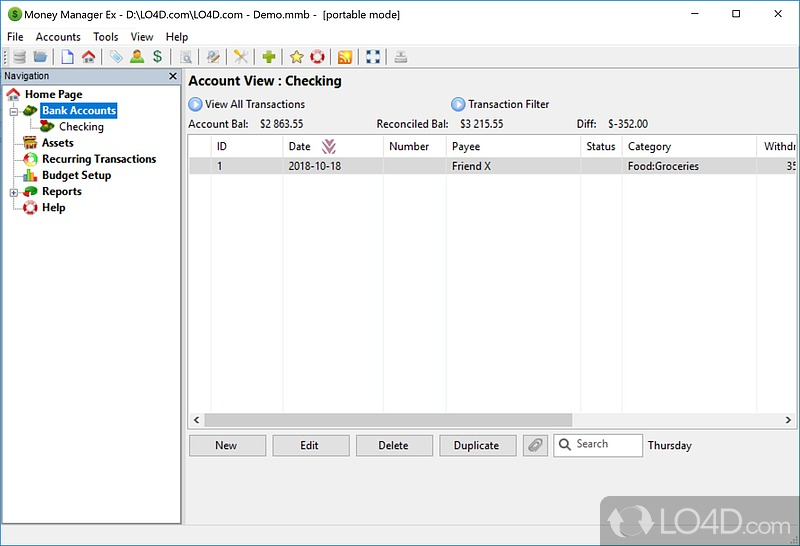Collapse the Bank Accounts tree node
The image size is (800, 546).
[x=14, y=111]
